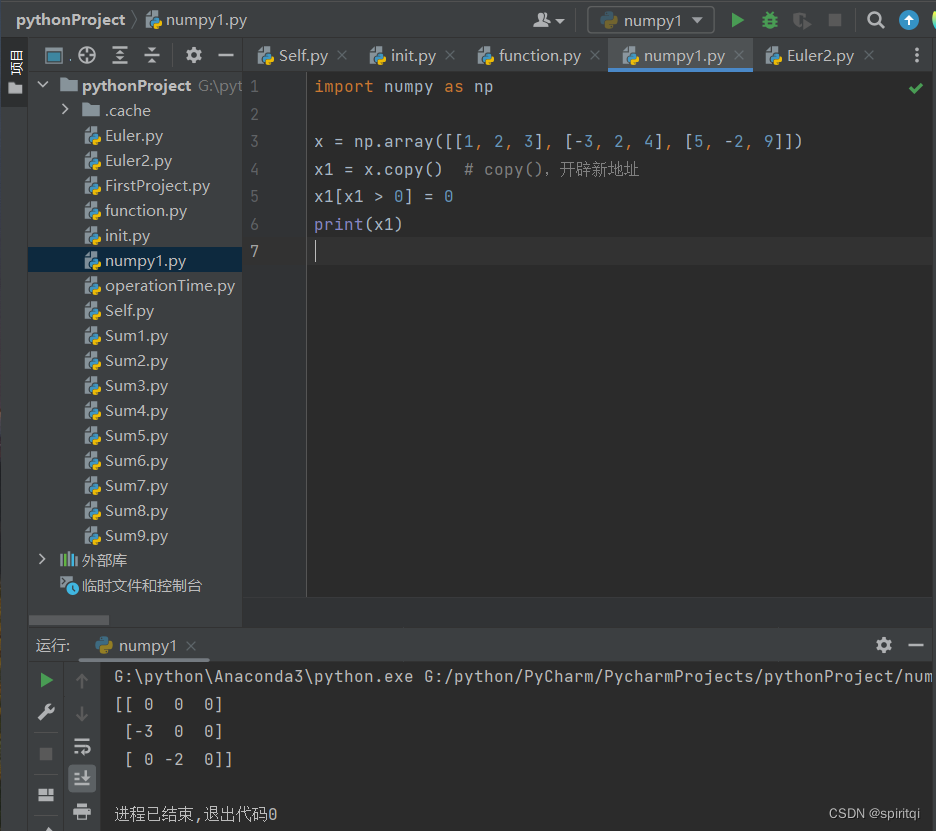936x831 pixels.
Task: Close the function.py tab
Action: (595, 55)
